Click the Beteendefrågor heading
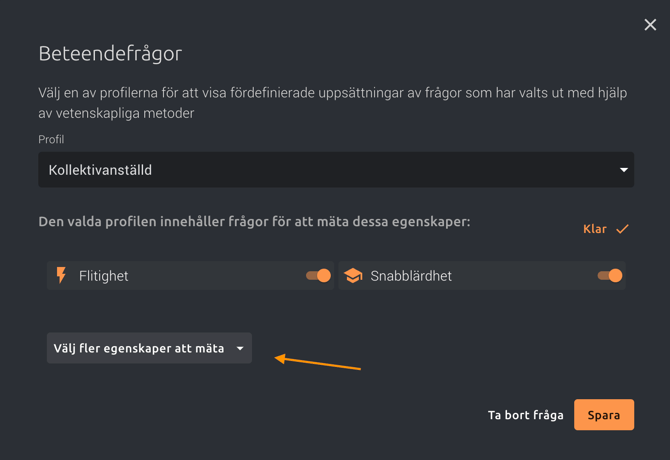 pyautogui.click(x=110, y=53)
